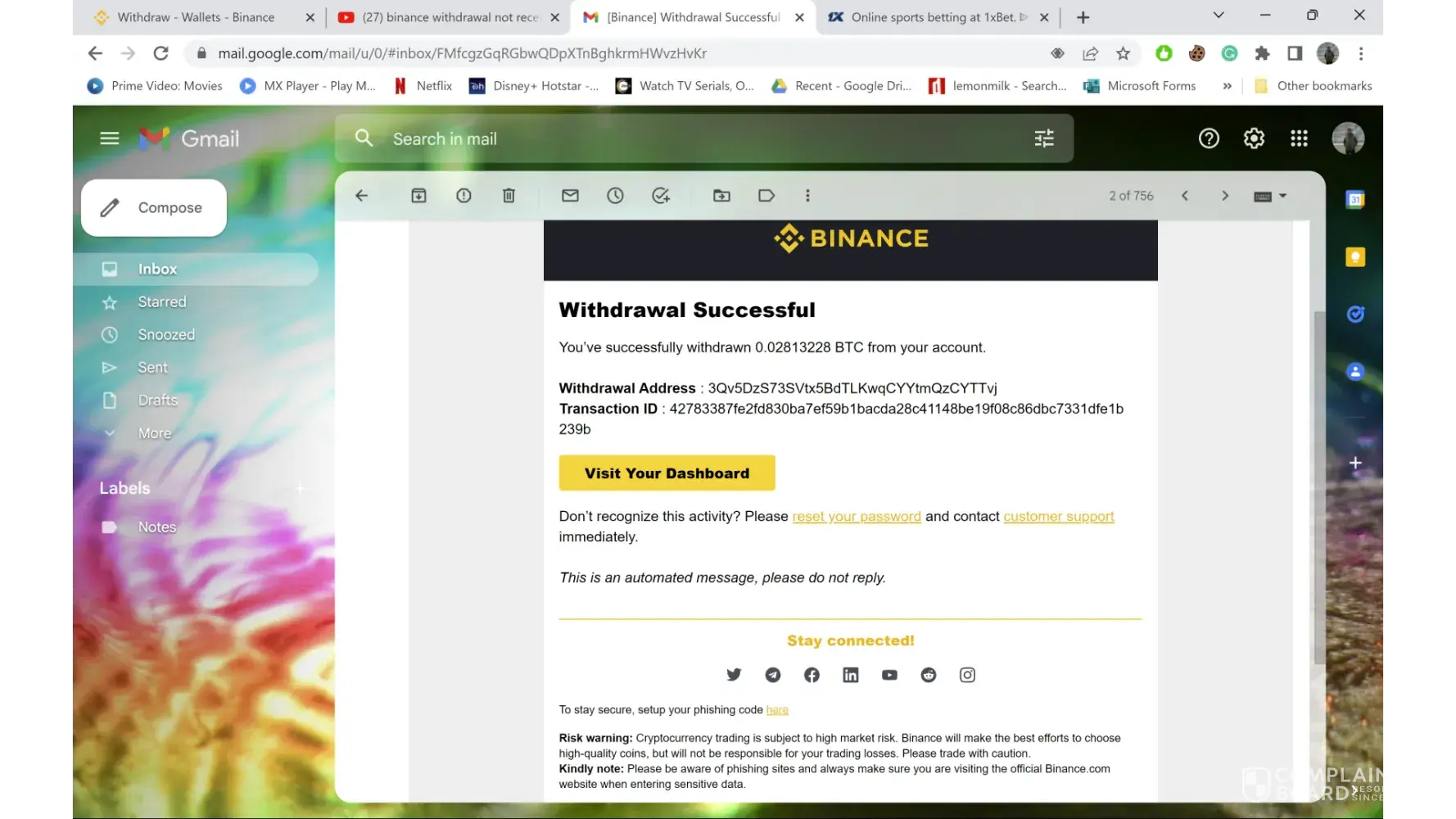Open the Starred folder
The height and width of the screenshot is (819, 1456).
pos(162,302)
